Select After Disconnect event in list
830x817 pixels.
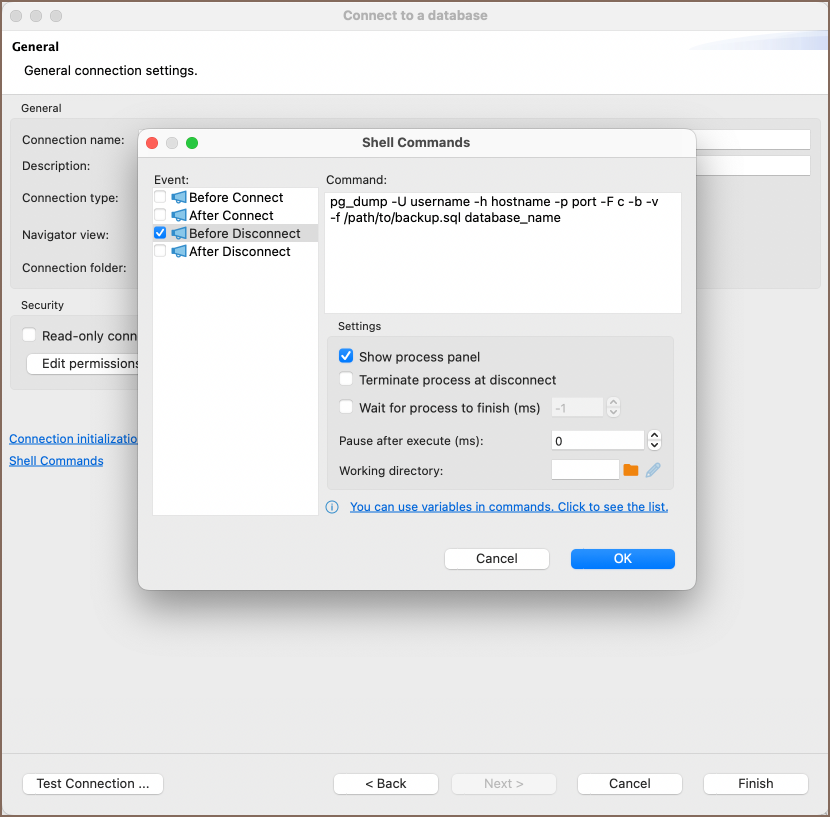[240, 252]
